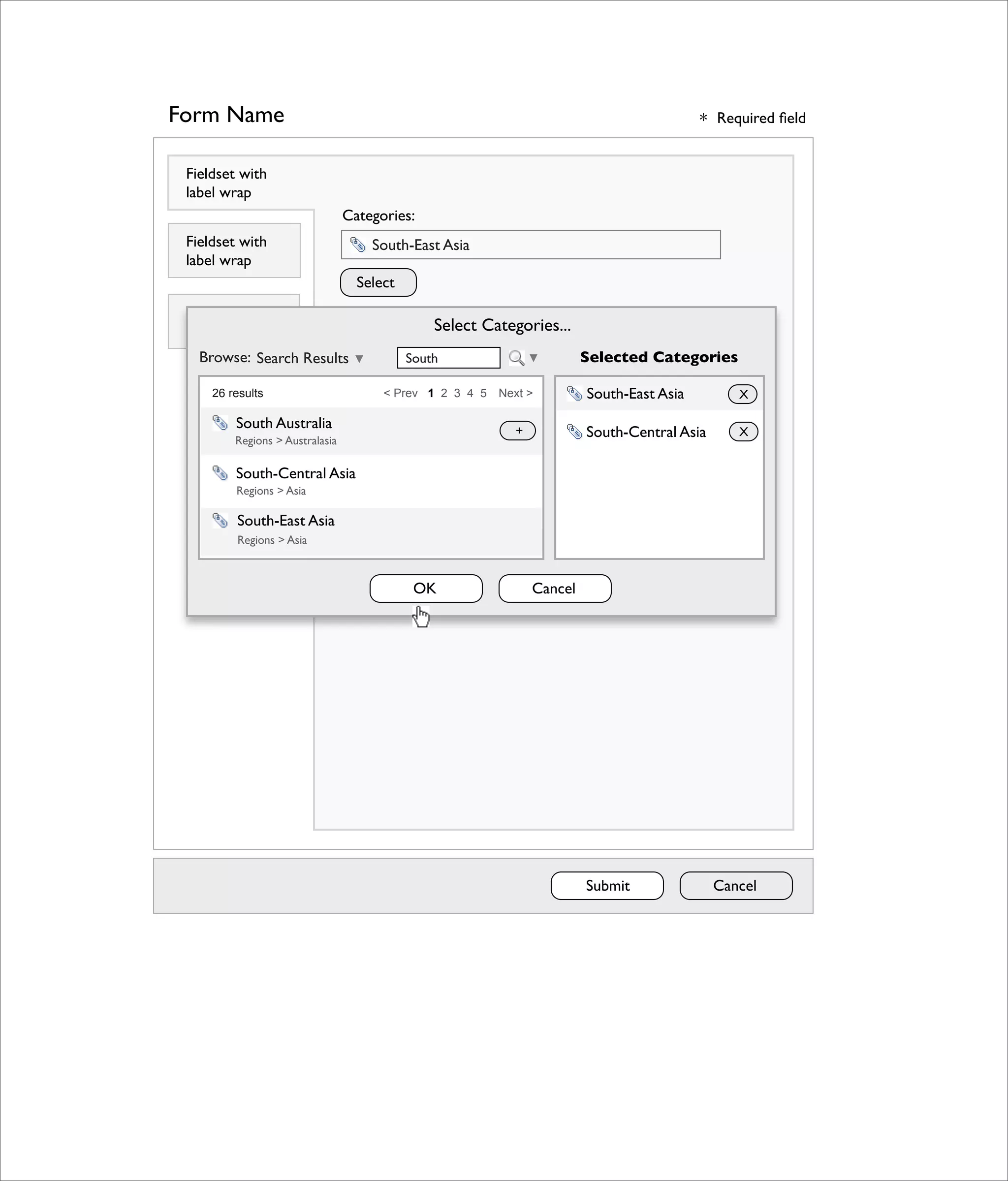Open second Fieldset with label wrap tab
Image resolution: width=1008 pixels, height=1181 pixels.
pos(234,251)
